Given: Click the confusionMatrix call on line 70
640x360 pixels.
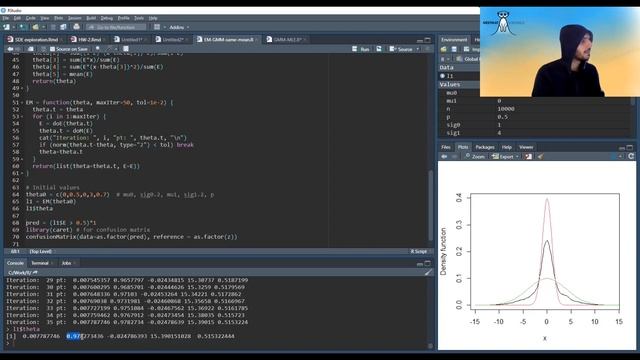Looking at the screenshot, I should point(131,237).
